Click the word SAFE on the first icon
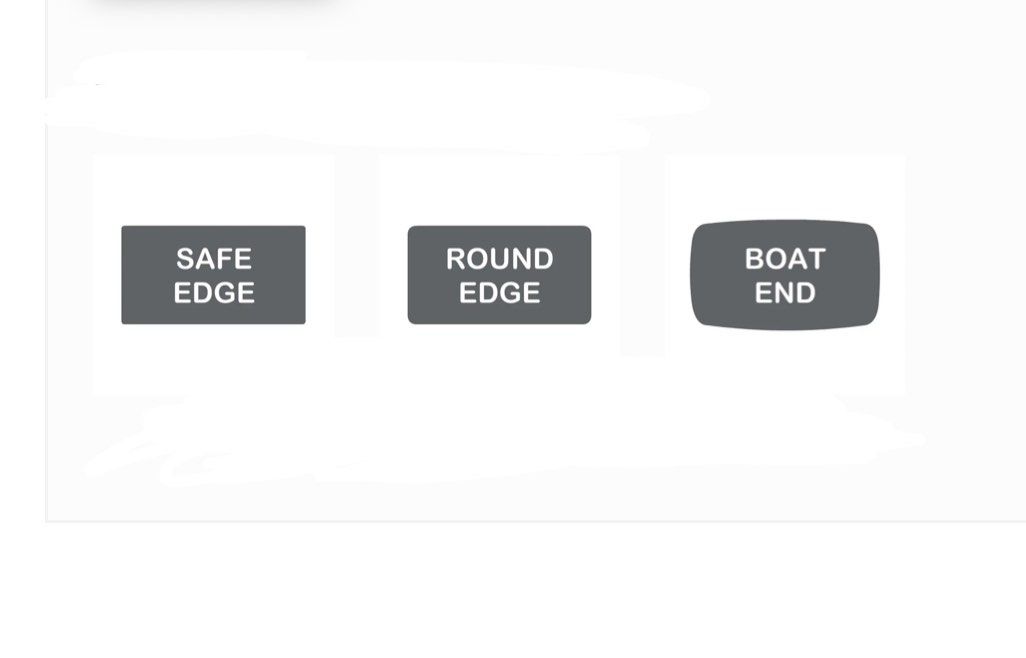Image resolution: width=1026 pixels, height=658 pixels. pos(214,259)
